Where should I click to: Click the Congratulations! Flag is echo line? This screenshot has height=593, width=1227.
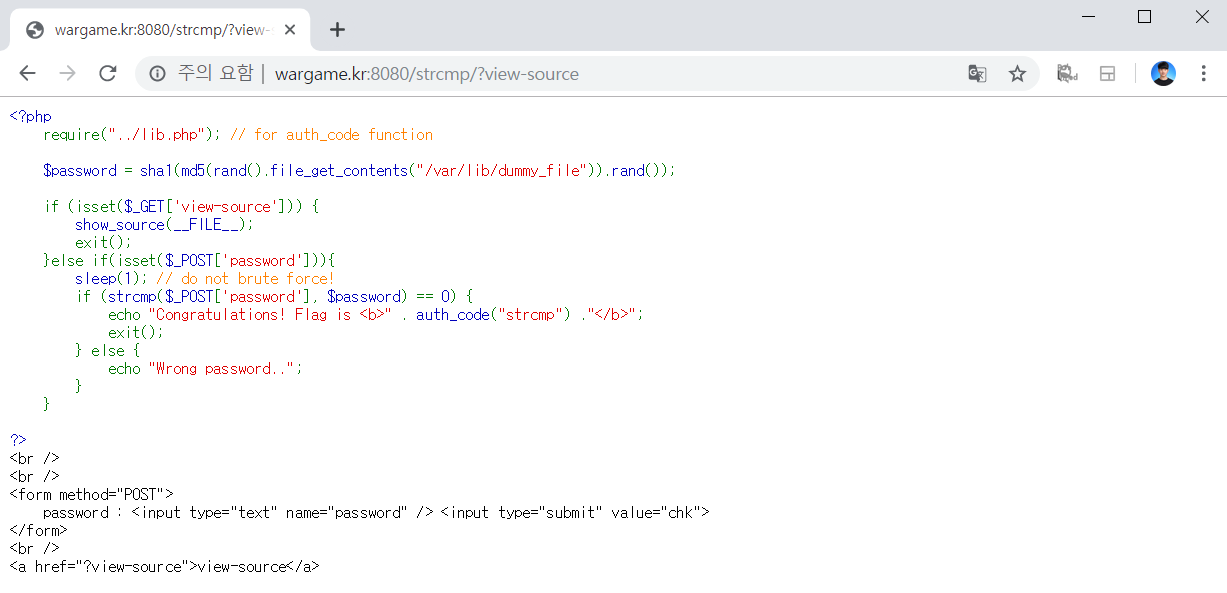point(376,314)
